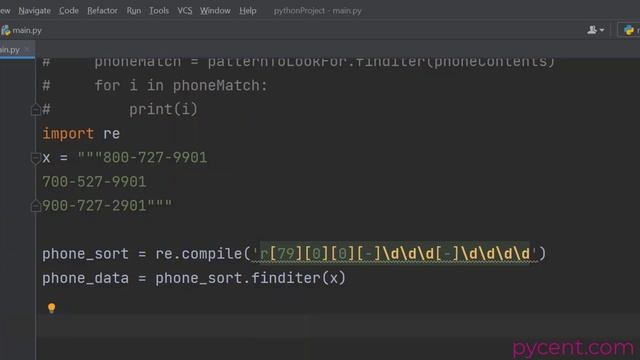640x360 pixels.
Task: Click the line 700-527-9901
Action: [94, 182]
